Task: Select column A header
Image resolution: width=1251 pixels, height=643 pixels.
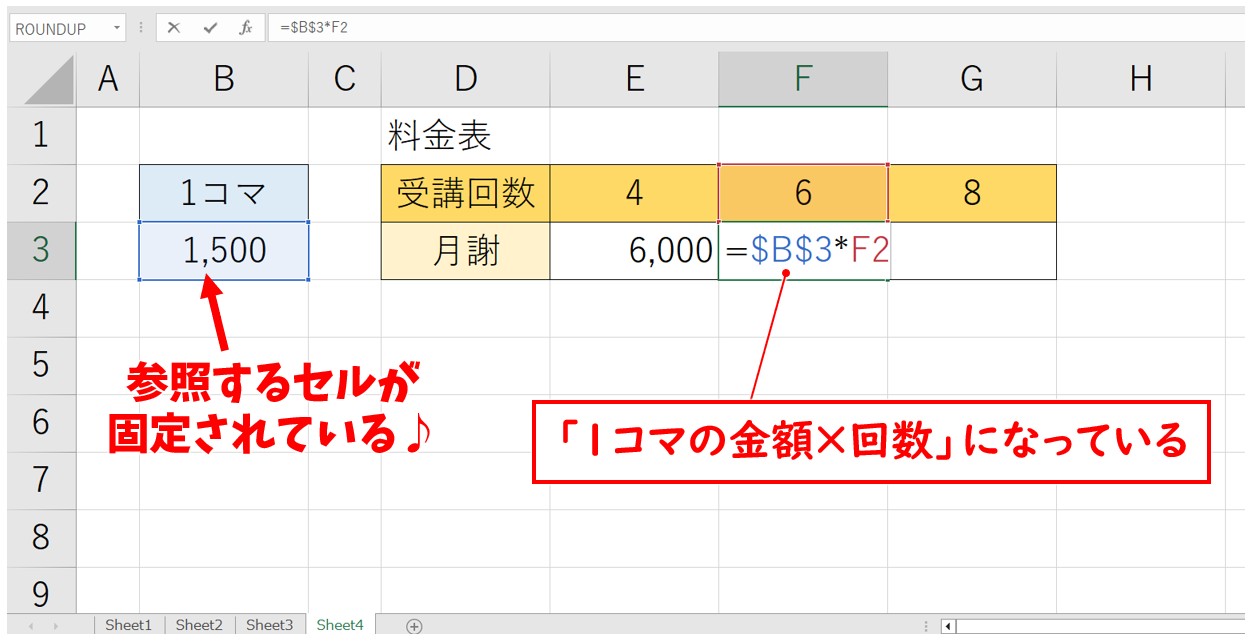Action: tap(108, 79)
